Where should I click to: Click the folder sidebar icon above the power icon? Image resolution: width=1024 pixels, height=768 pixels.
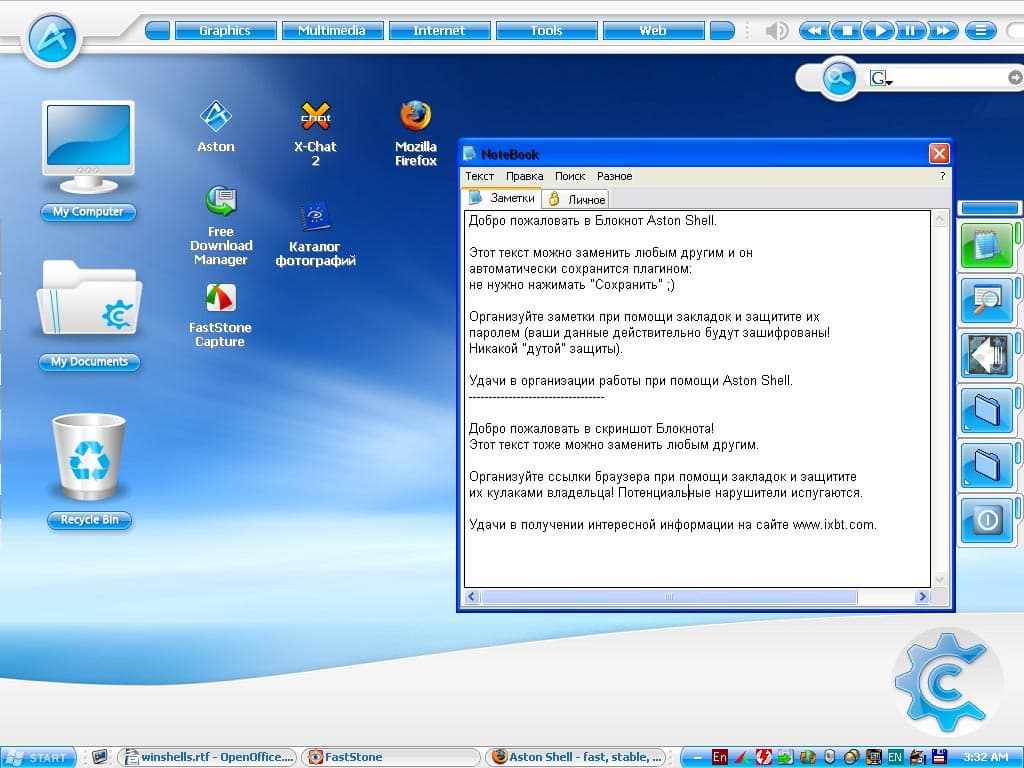tap(987, 466)
